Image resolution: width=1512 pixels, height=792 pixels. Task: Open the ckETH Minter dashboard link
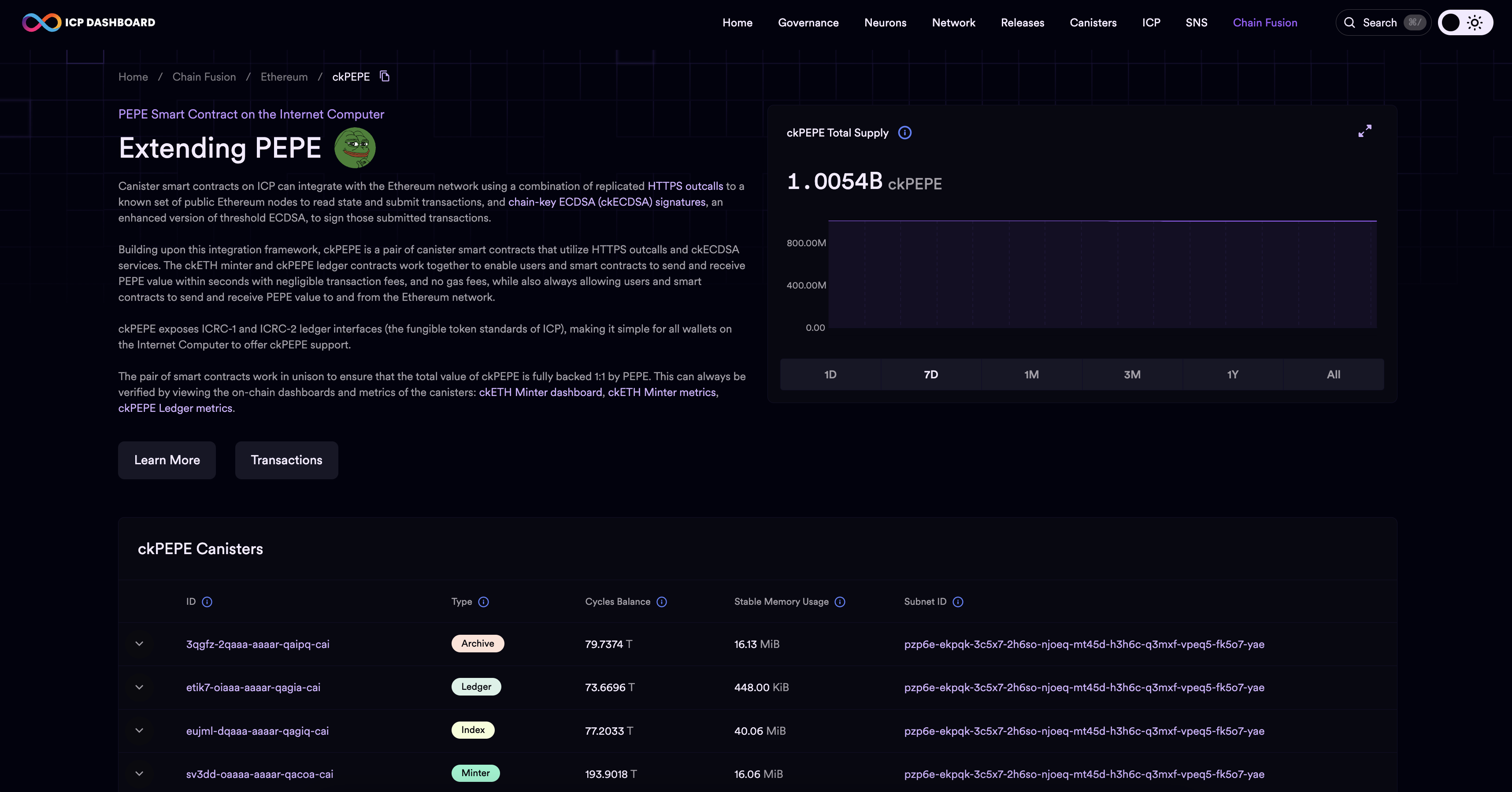[540, 392]
